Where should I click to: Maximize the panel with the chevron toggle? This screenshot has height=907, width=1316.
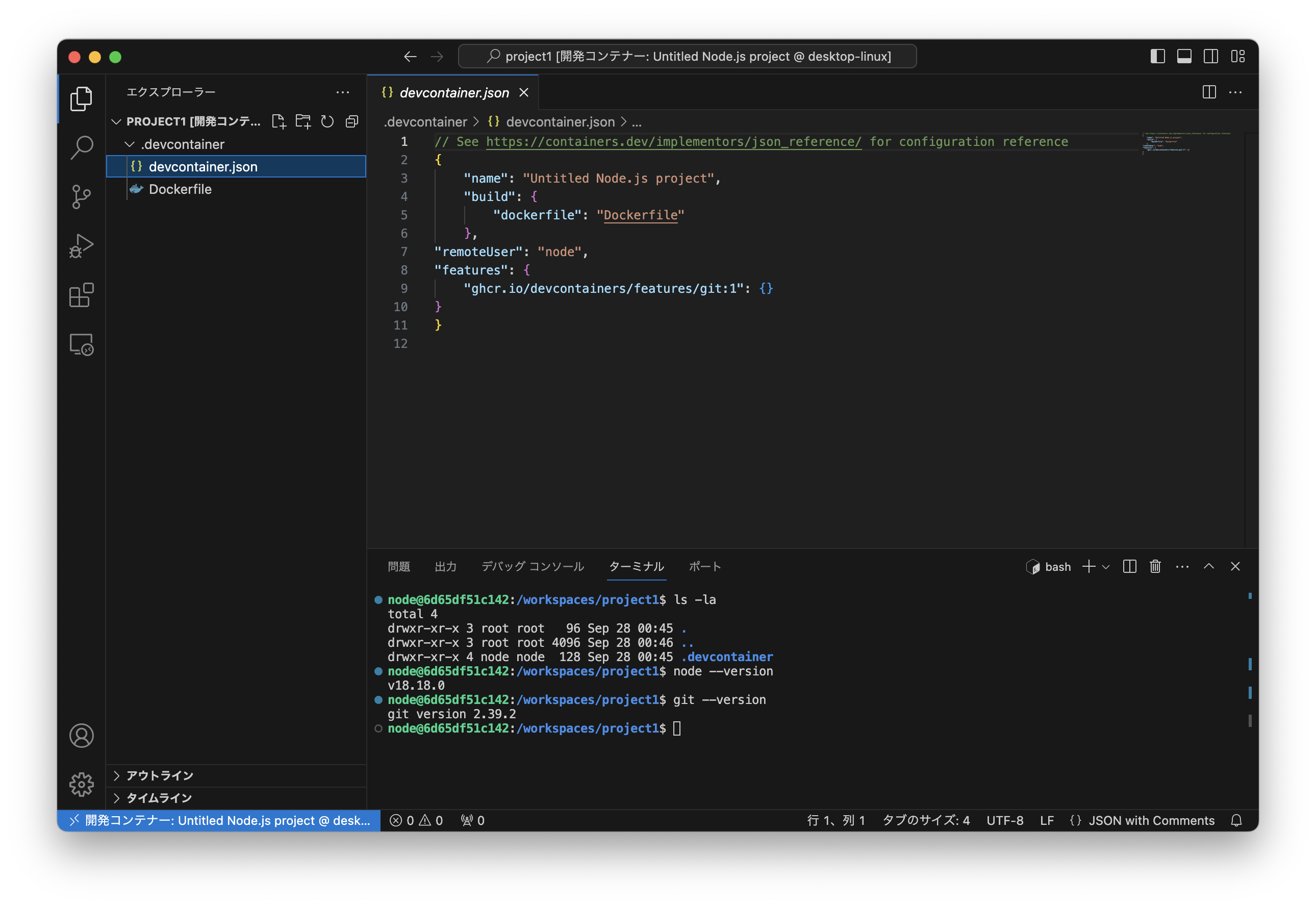[x=1209, y=566]
